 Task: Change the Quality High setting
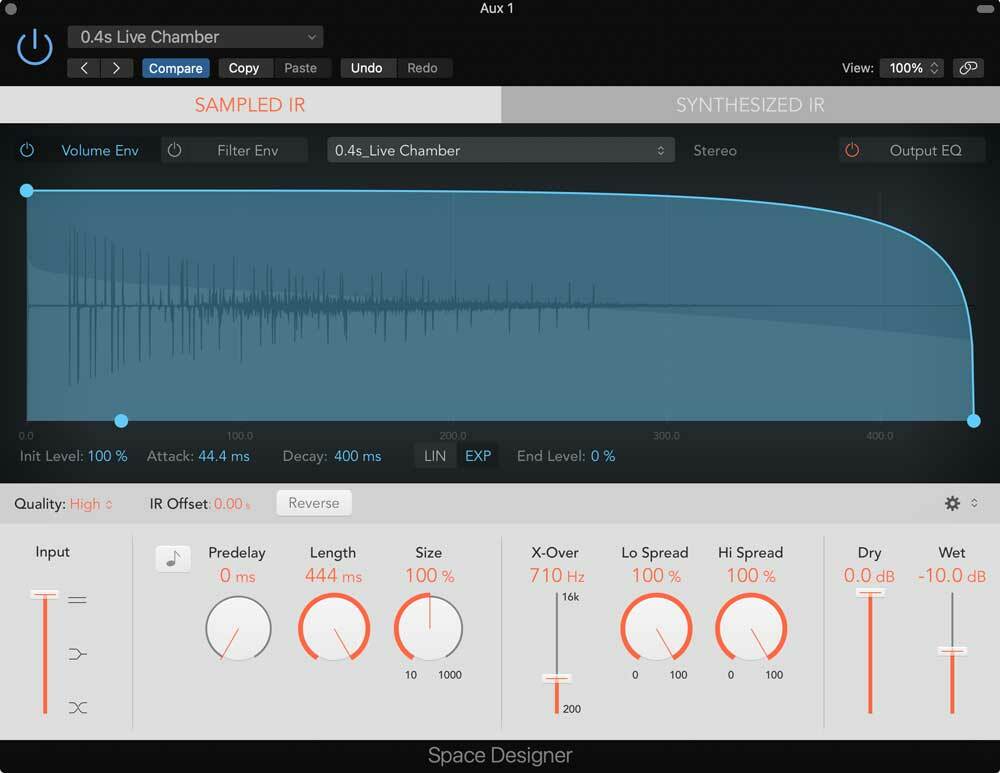point(91,504)
